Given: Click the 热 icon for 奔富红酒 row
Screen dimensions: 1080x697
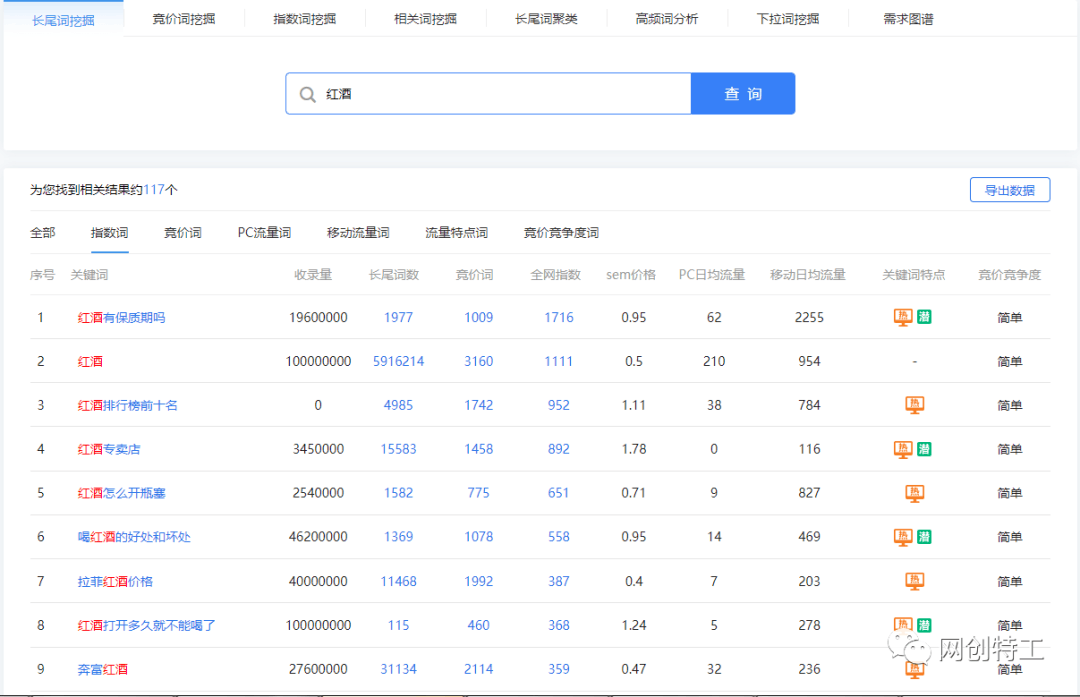Looking at the screenshot, I should [913, 669].
